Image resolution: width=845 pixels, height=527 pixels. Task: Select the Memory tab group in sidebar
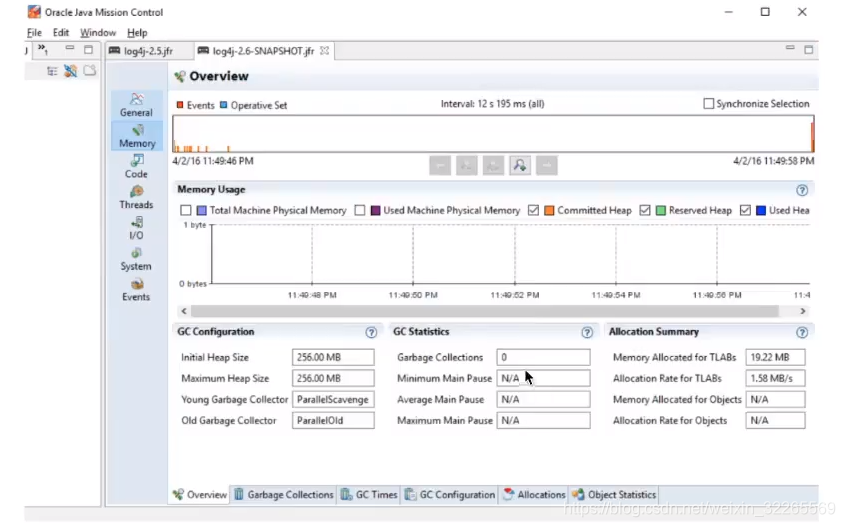(137, 136)
